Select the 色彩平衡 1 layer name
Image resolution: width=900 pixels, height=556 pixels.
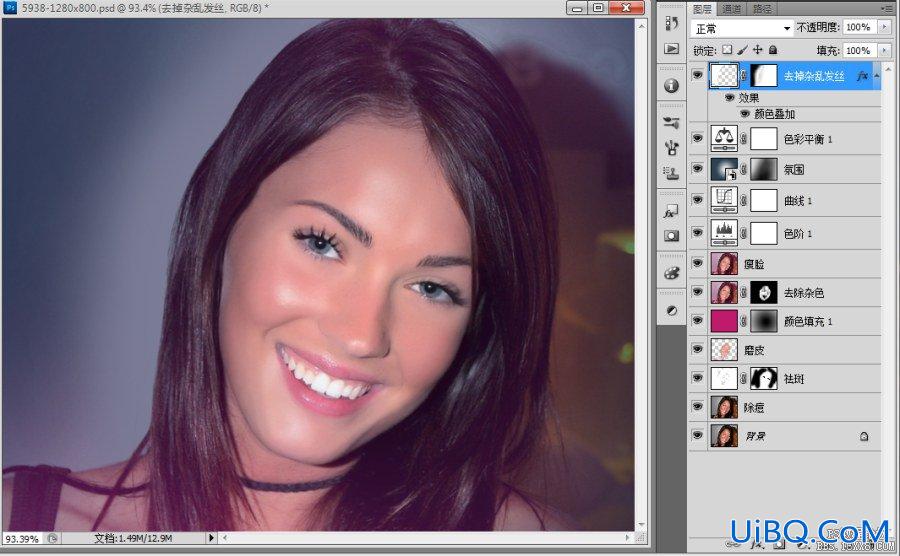(x=808, y=139)
